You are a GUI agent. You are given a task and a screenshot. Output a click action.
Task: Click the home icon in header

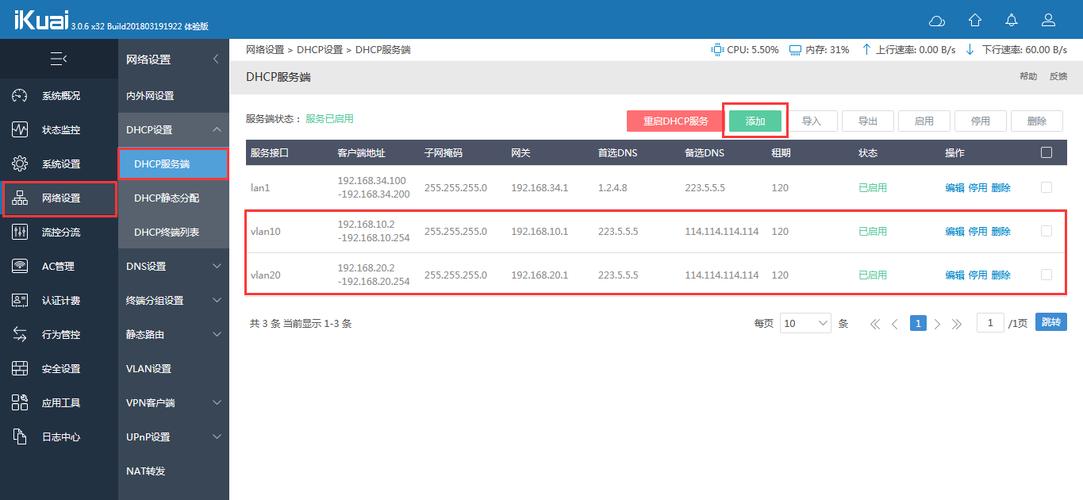975,20
